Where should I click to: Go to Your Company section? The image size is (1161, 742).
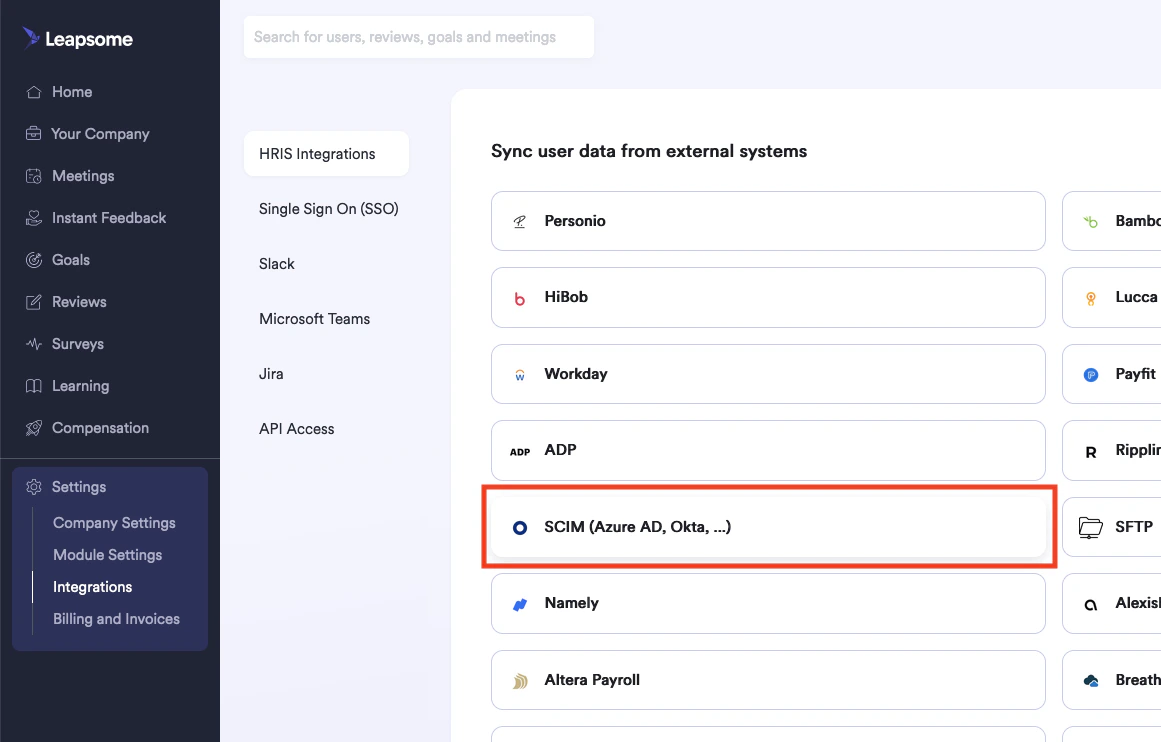(x=100, y=133)
